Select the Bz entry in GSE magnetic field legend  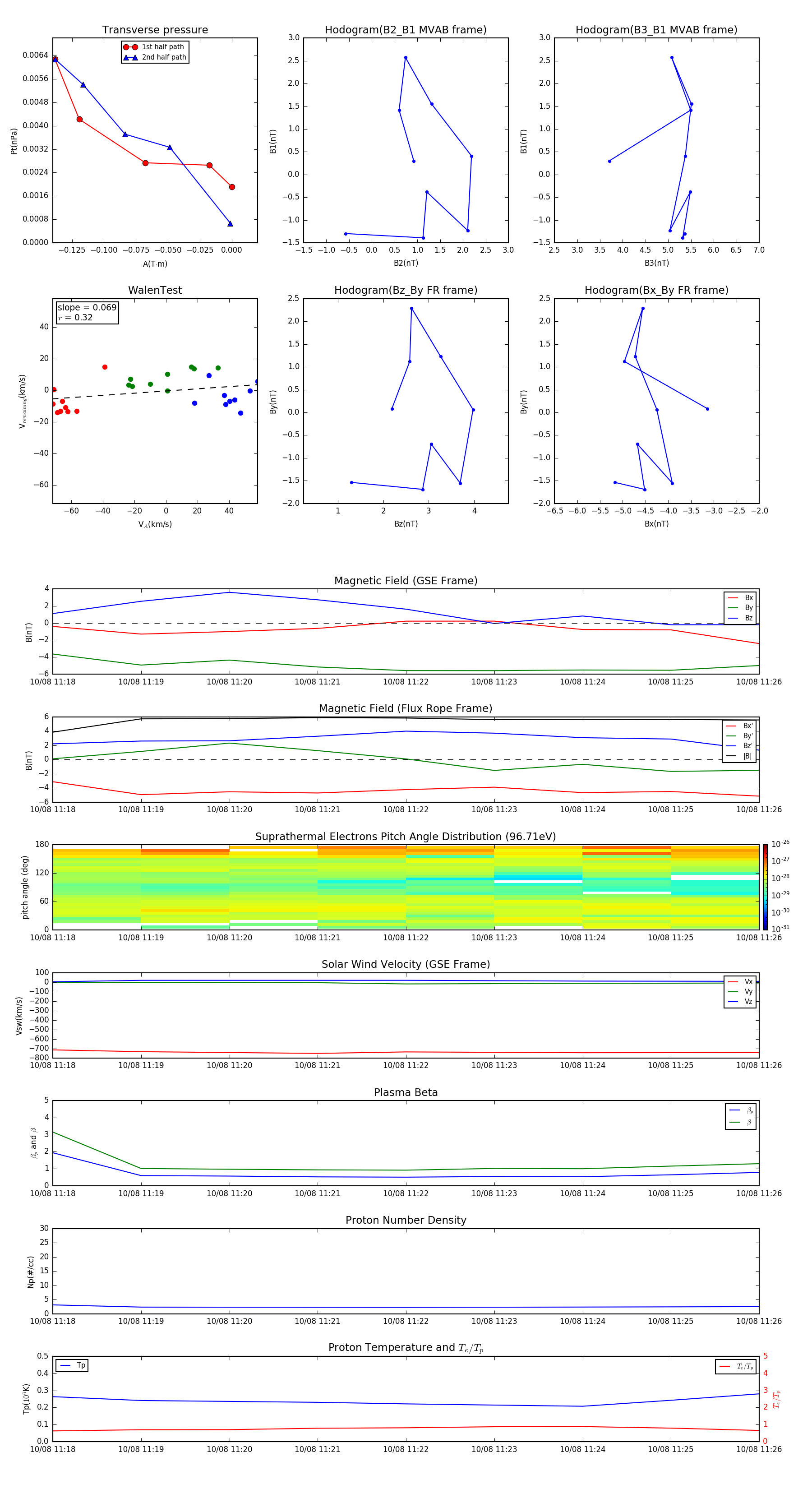(x=740, y=618)
